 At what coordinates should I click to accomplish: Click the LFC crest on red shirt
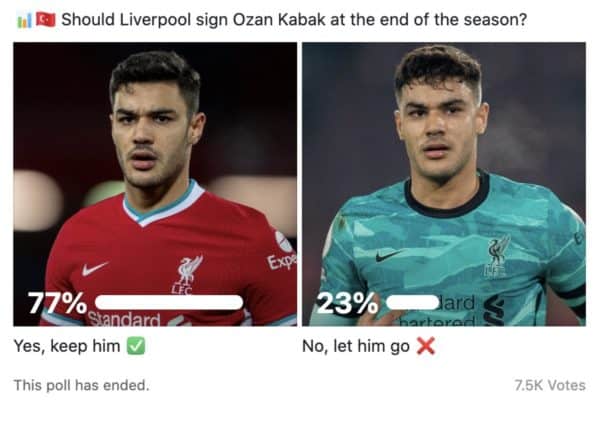(188, 275)
